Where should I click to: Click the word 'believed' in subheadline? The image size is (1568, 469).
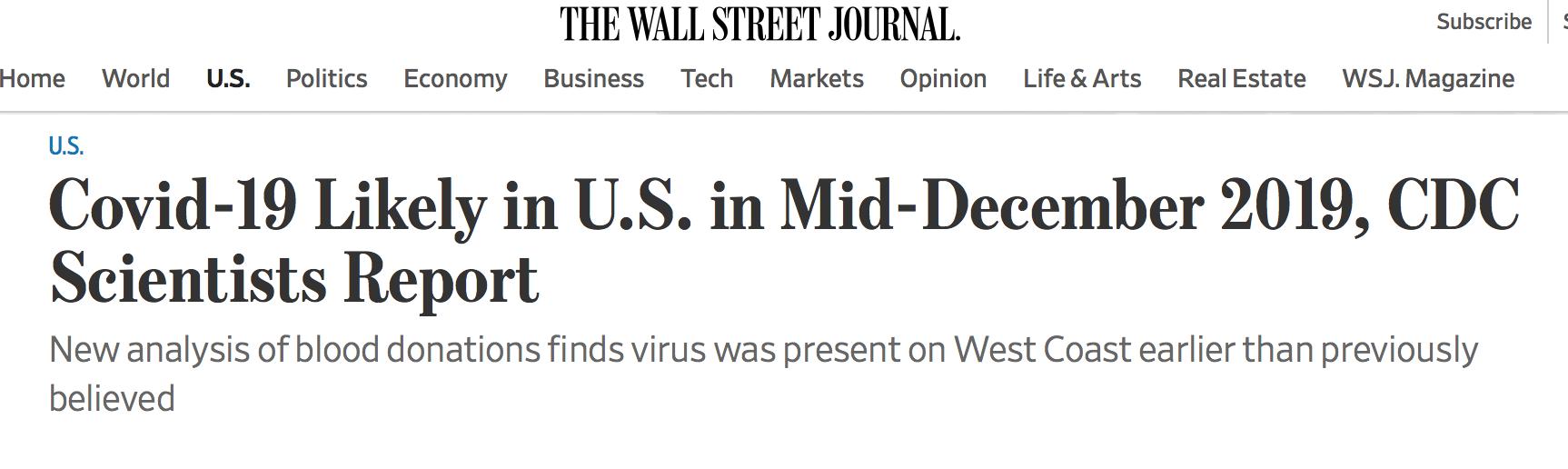point(112,399)
